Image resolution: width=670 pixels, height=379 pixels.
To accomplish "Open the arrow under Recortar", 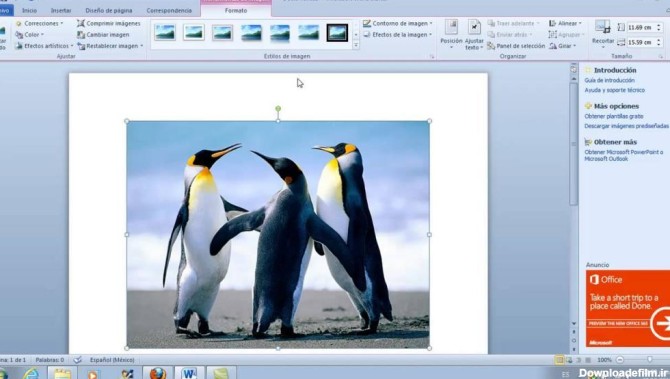I will coord(603,46).
